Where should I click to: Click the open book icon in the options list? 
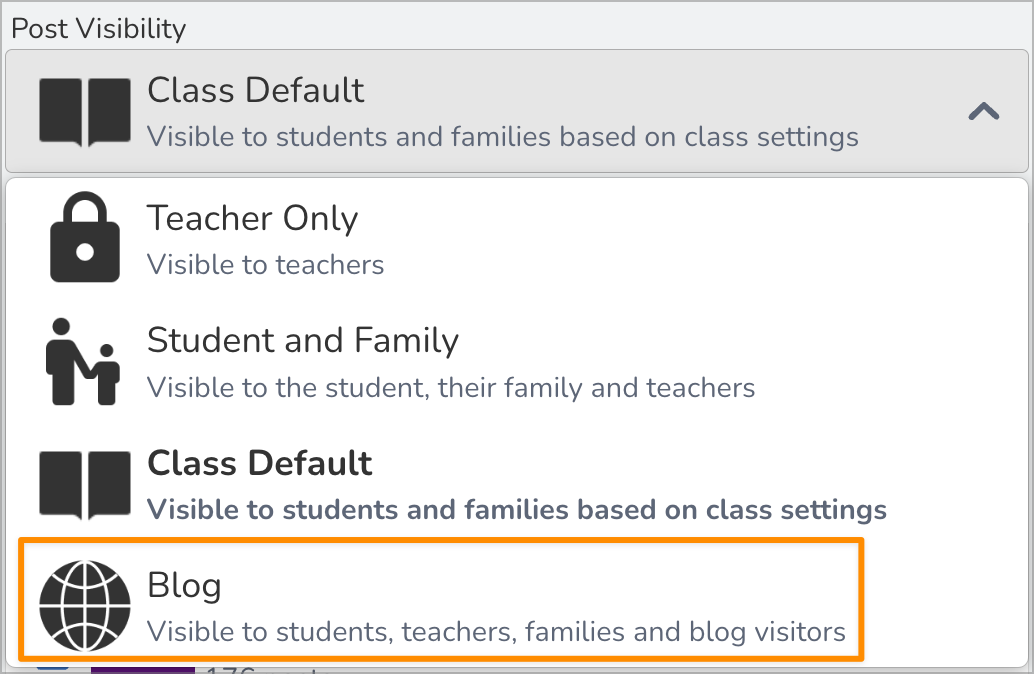click(x=85, y=485)
